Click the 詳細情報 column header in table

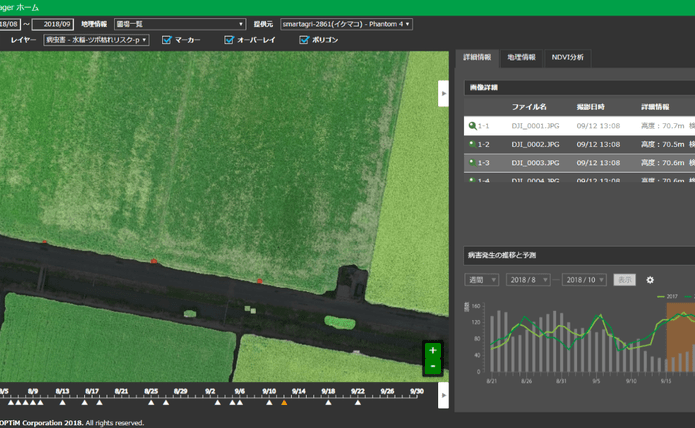[x=655, y=107]
